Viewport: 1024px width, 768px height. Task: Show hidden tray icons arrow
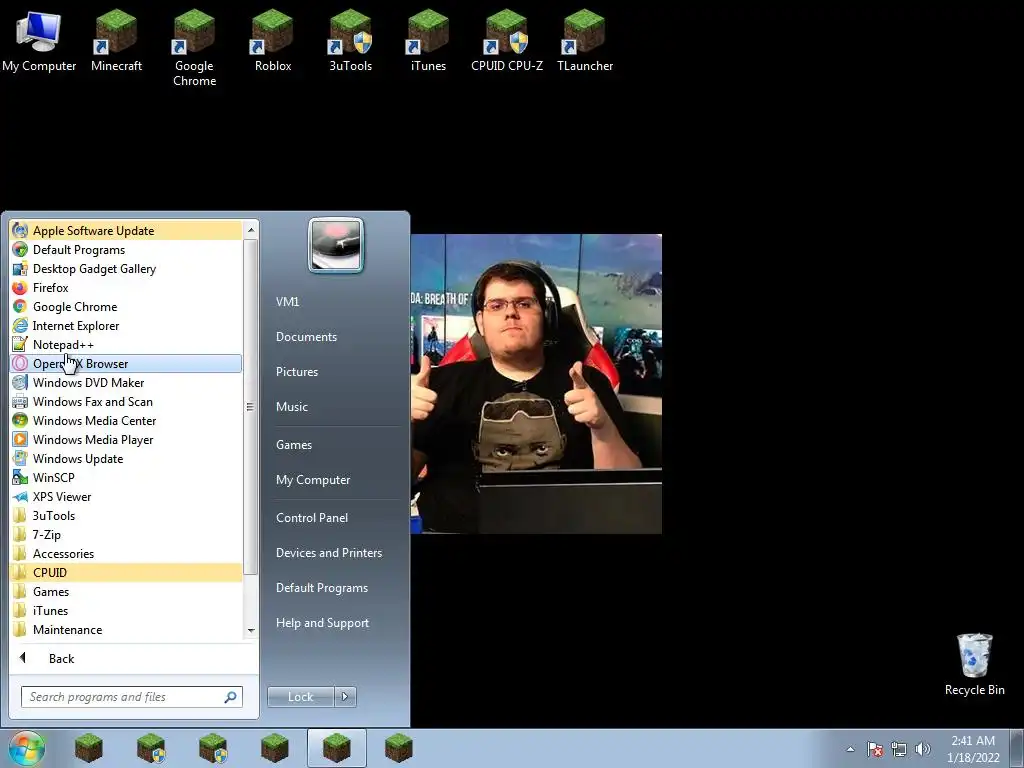click(850, 749)
